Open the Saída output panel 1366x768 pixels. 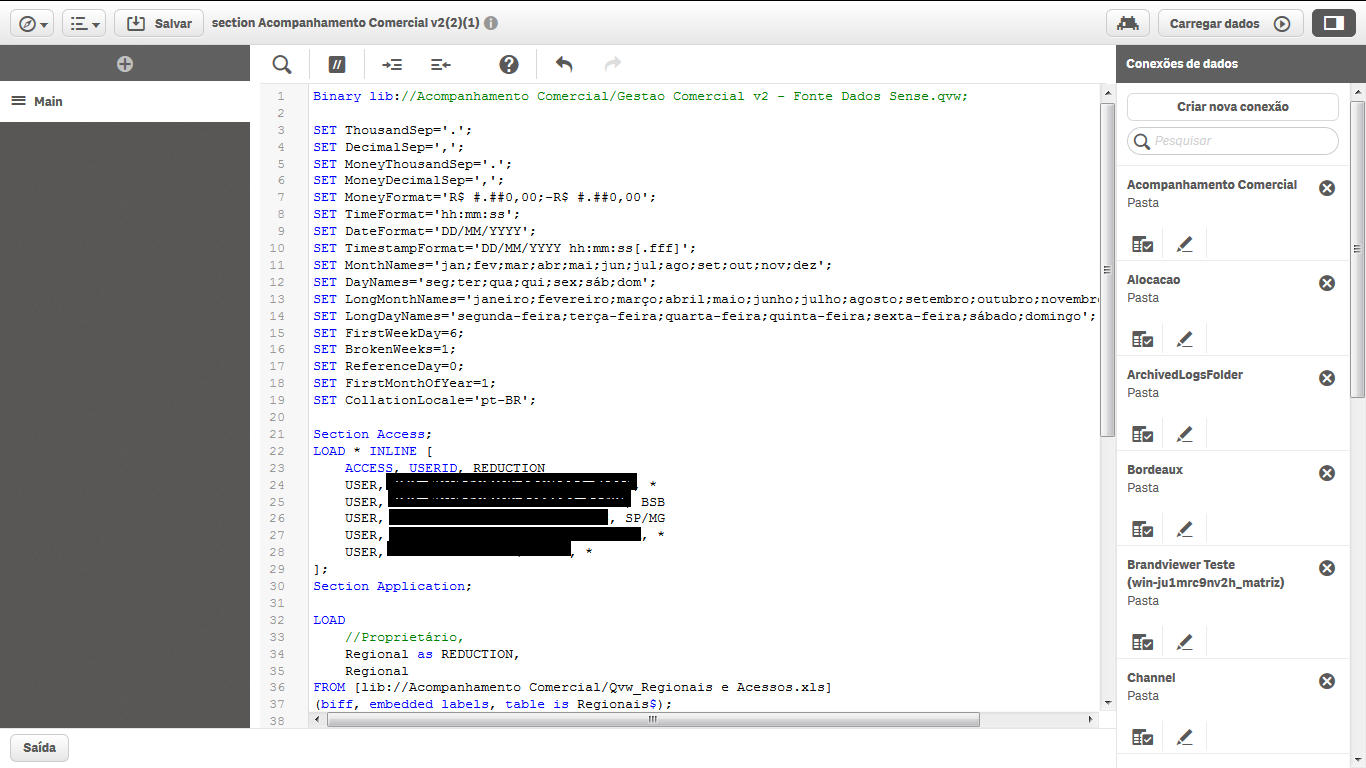(40, 747)
